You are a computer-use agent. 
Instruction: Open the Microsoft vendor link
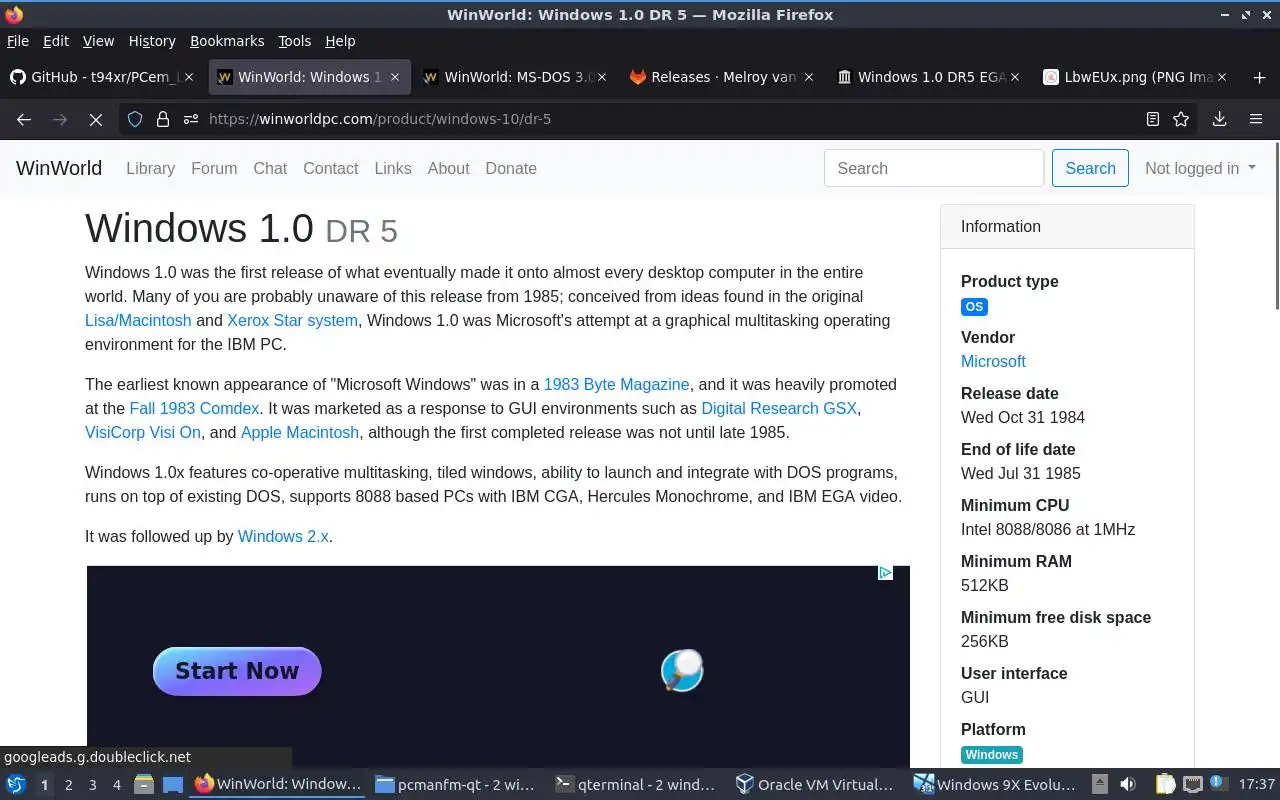coord(993,361)
